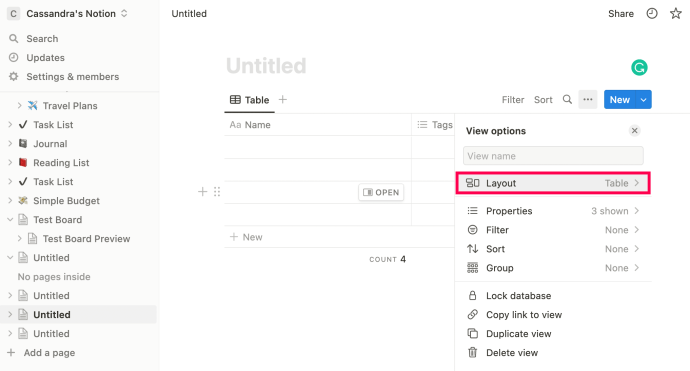Viewport: 690px width, 371px height.
Task: Add a new view with the plus icon
Action: 283,99
